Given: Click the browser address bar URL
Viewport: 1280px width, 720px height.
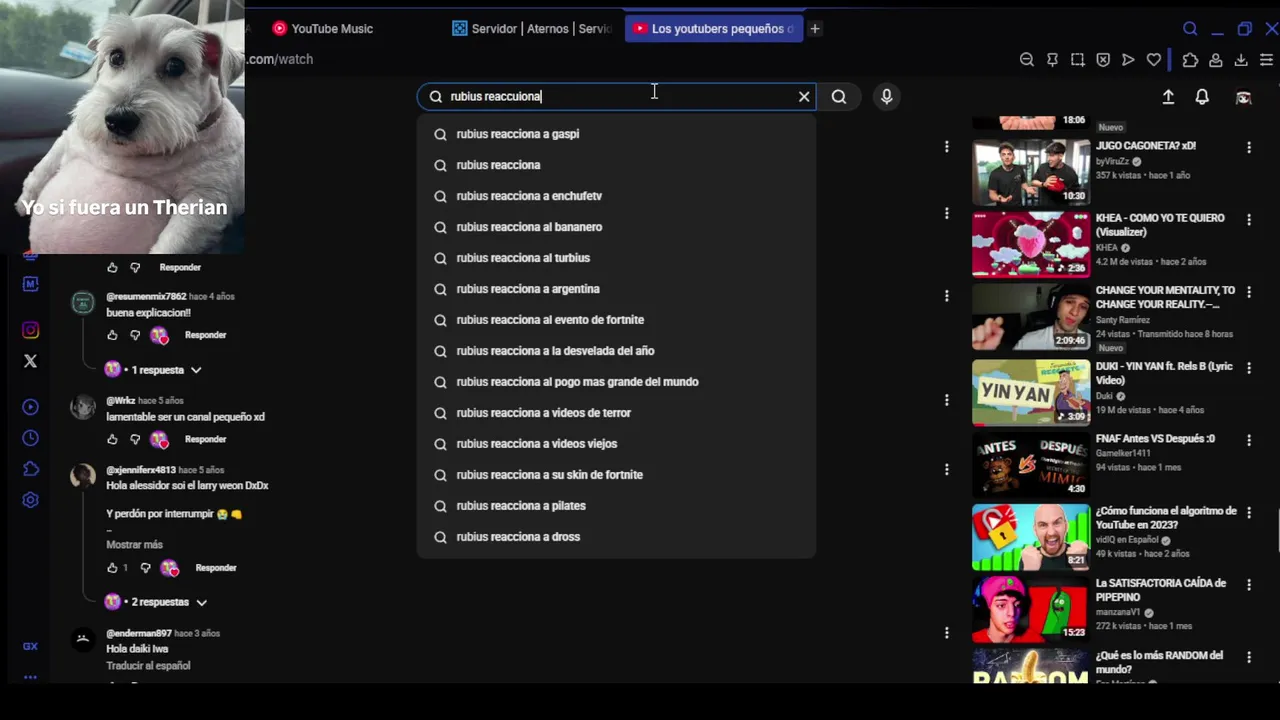Looking at the screenshot, I should click(x=280, y=60).
